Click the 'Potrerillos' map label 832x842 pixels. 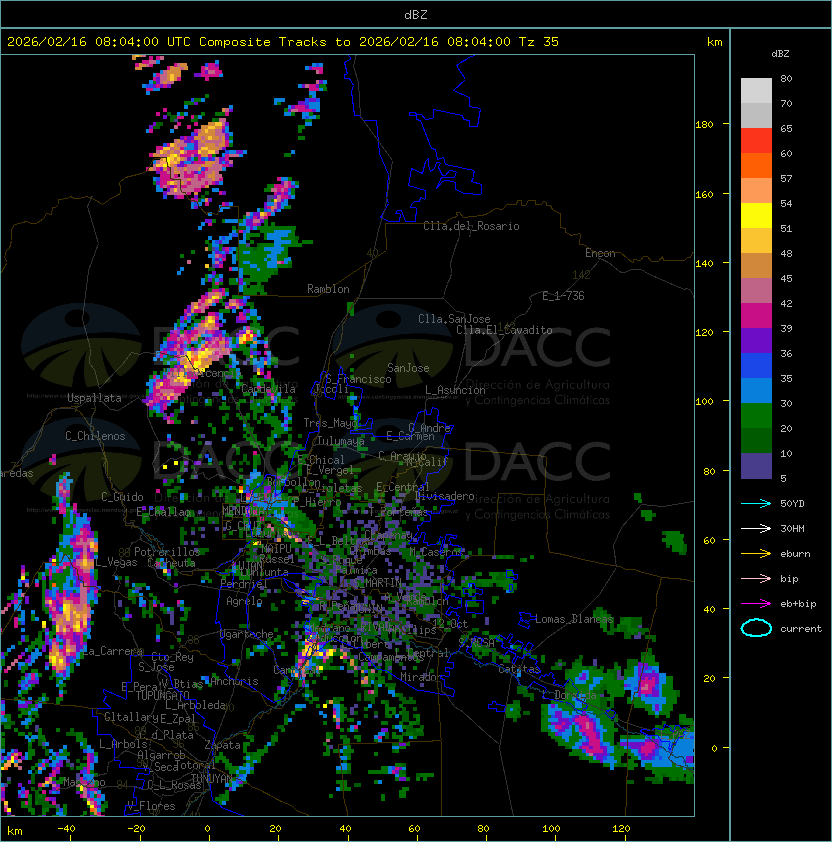167,551
